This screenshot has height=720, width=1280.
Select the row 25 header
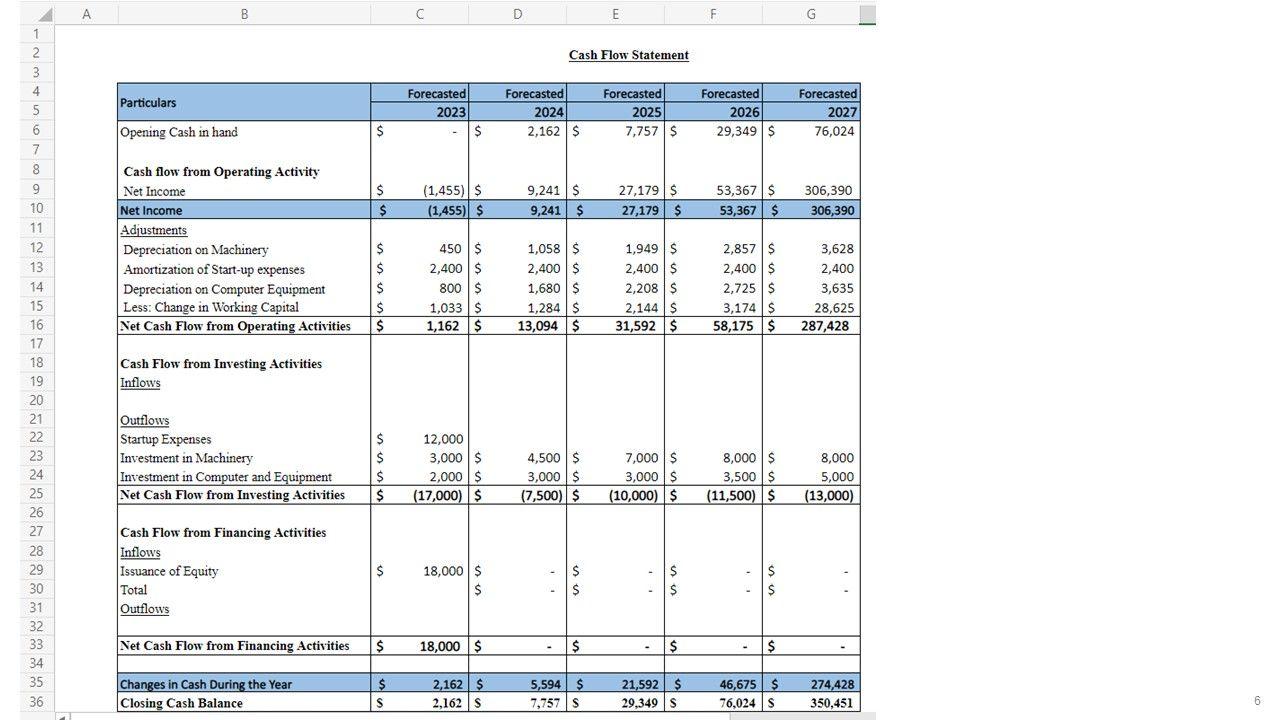(x=37, y=494)
